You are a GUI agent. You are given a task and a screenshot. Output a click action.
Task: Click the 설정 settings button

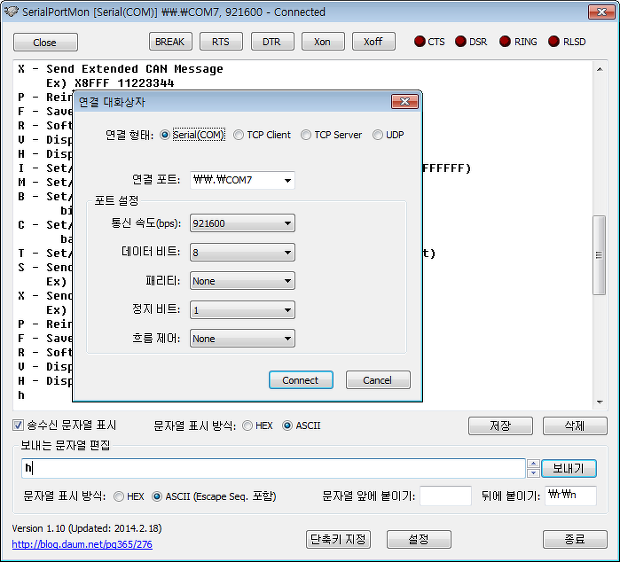pos(419,539)
